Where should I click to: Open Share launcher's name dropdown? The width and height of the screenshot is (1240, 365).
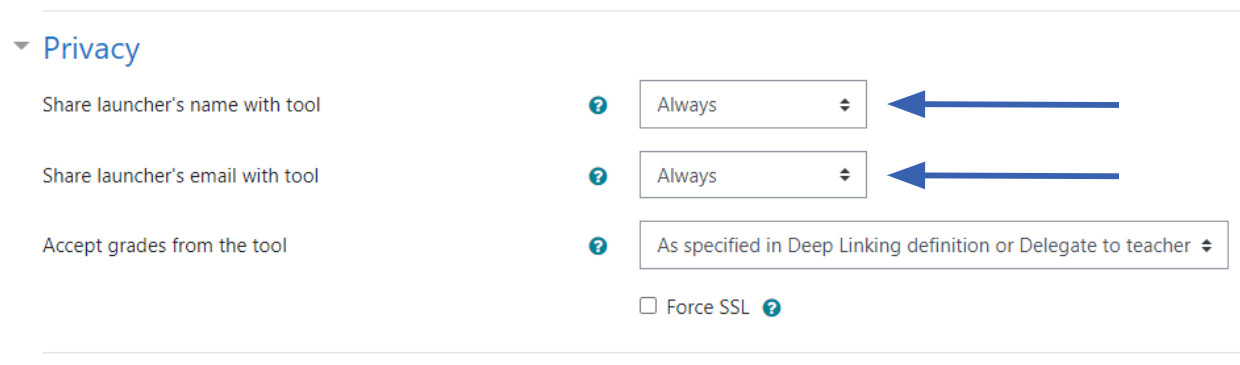click(753, 104)
